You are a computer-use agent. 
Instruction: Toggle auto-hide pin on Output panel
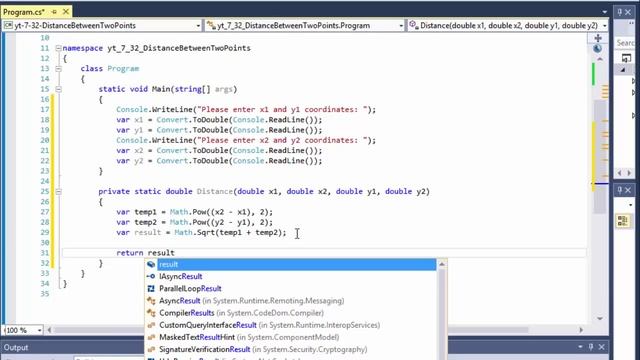(591, 347)
